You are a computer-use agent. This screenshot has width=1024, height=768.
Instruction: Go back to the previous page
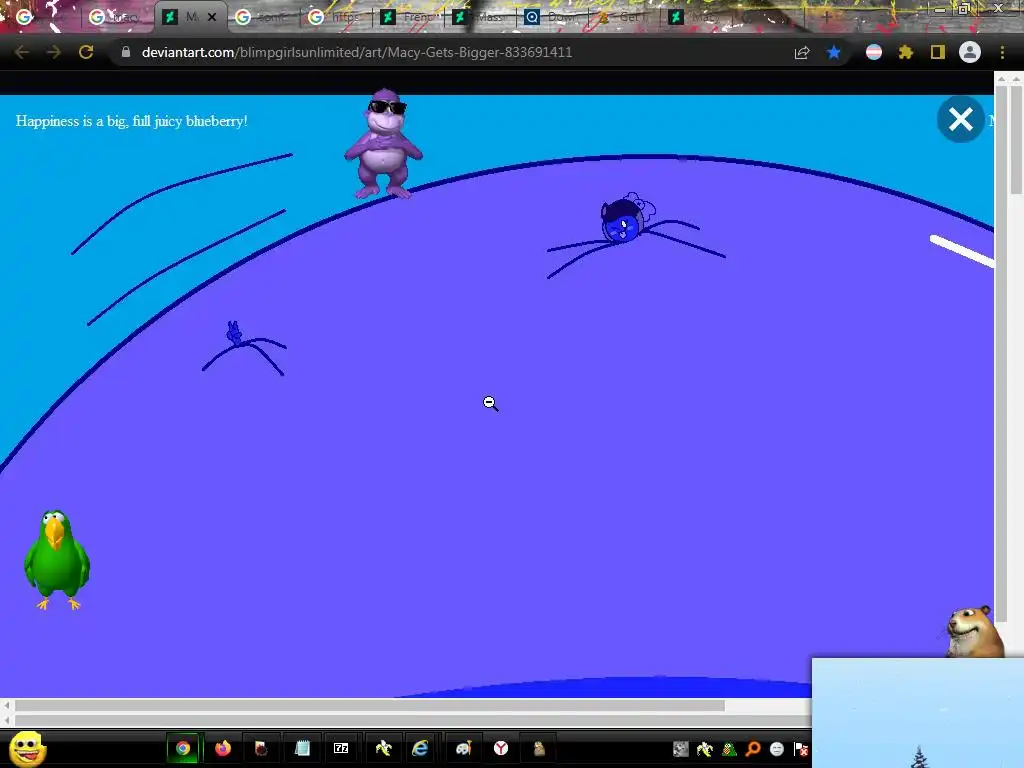(x=22, y=52)
